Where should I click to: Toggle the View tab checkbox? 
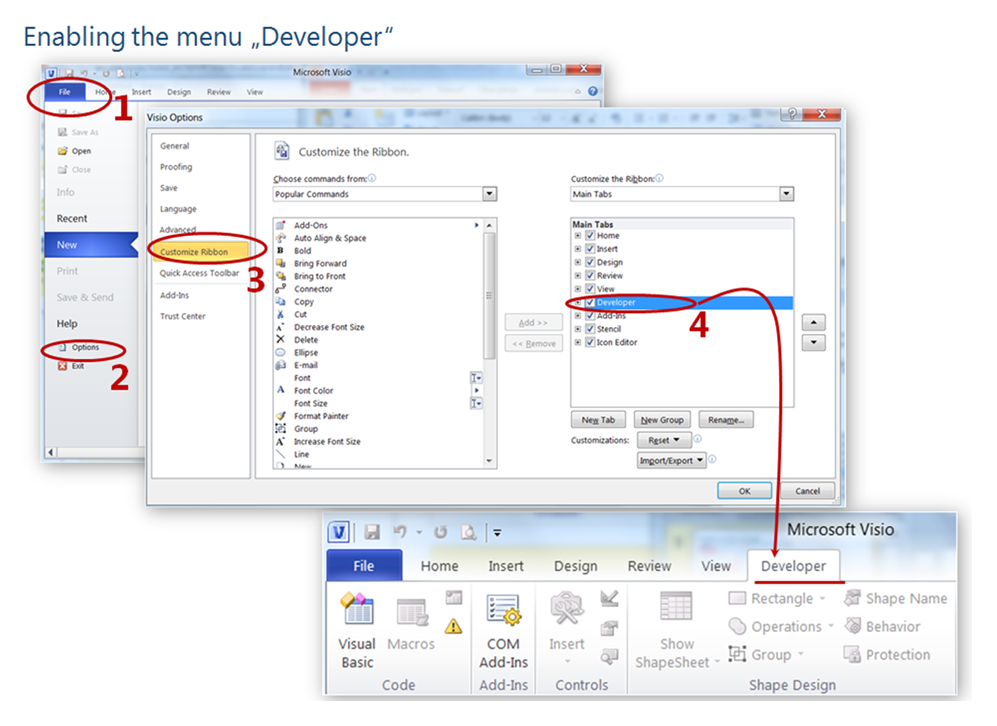(590, 289)
